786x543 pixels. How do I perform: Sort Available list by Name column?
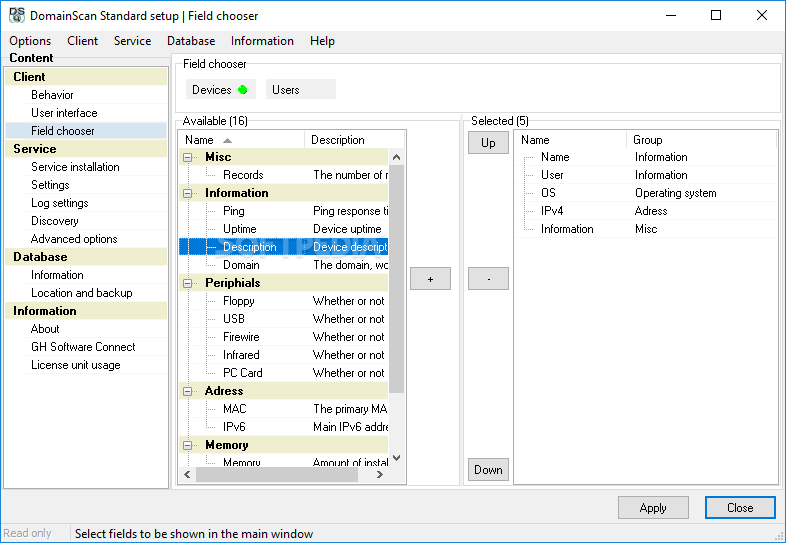(242, 140)
